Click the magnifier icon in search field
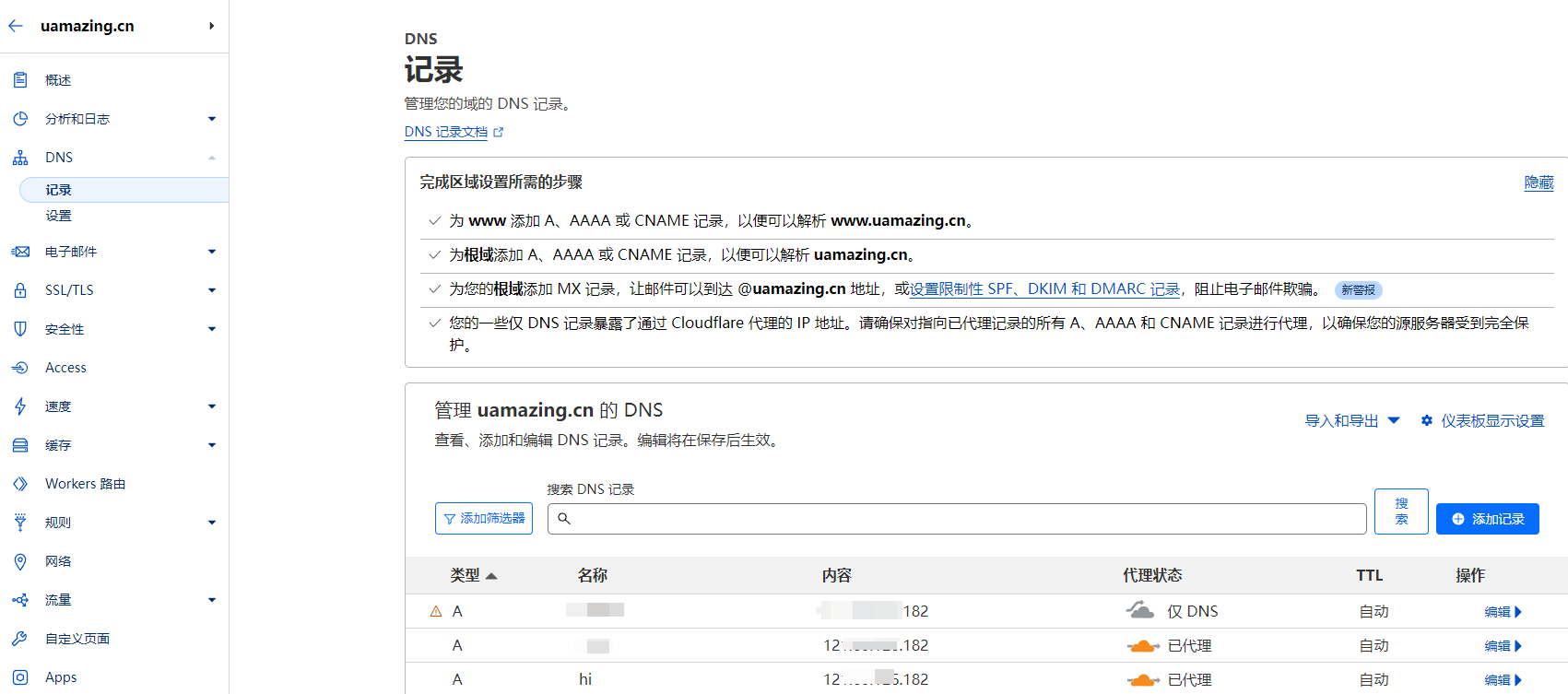Screen dimensions: 1568x694 [564, 519]
